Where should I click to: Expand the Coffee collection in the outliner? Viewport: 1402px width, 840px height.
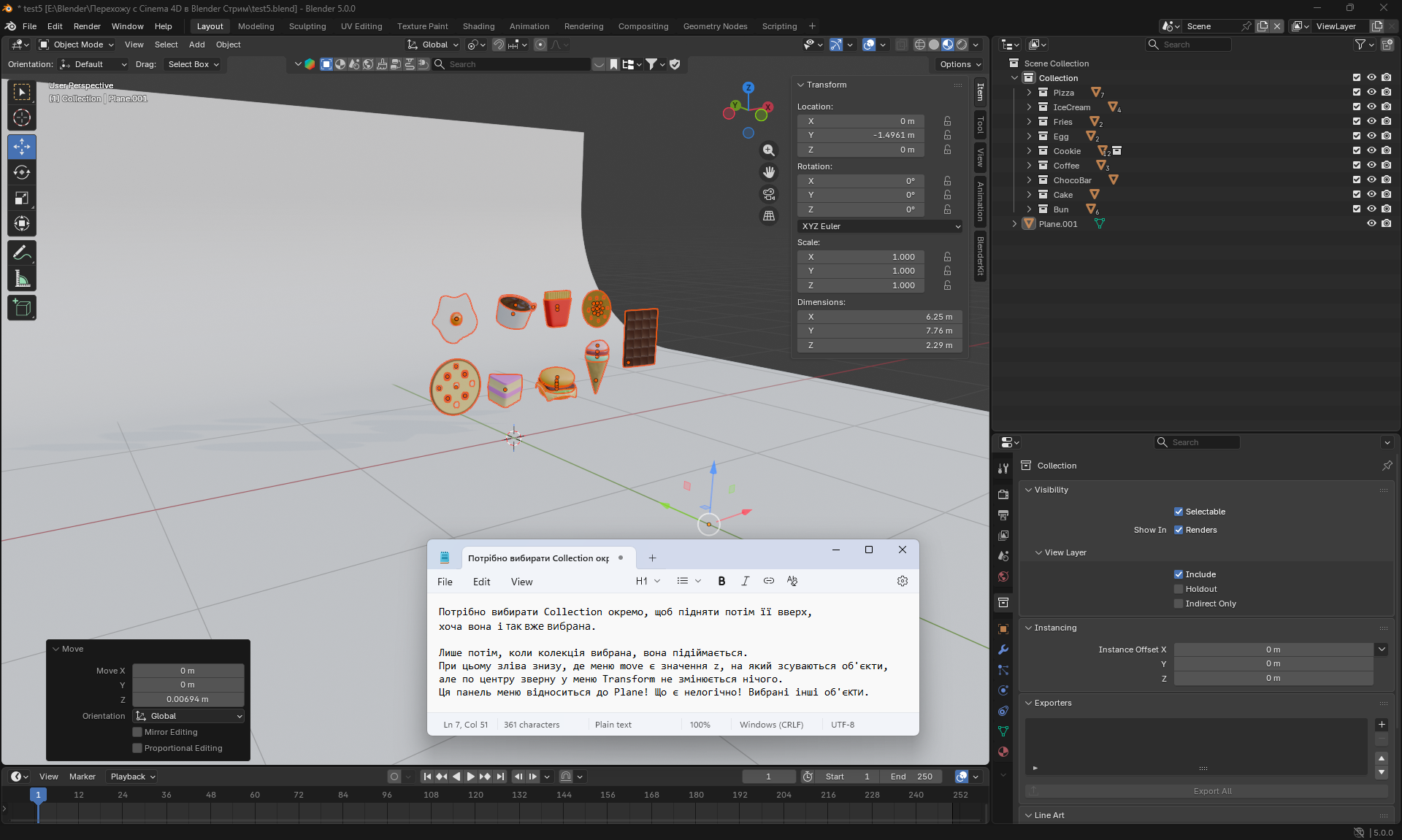point(1029,166)
